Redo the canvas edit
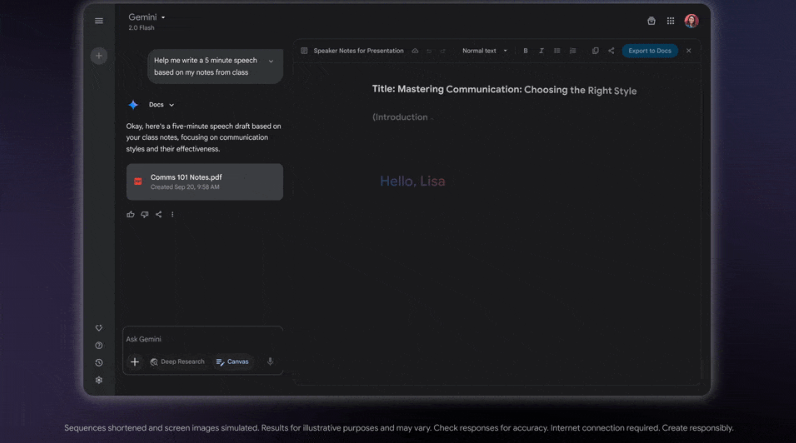This screenshot has height=443, width=796. (x=443, y=51)
